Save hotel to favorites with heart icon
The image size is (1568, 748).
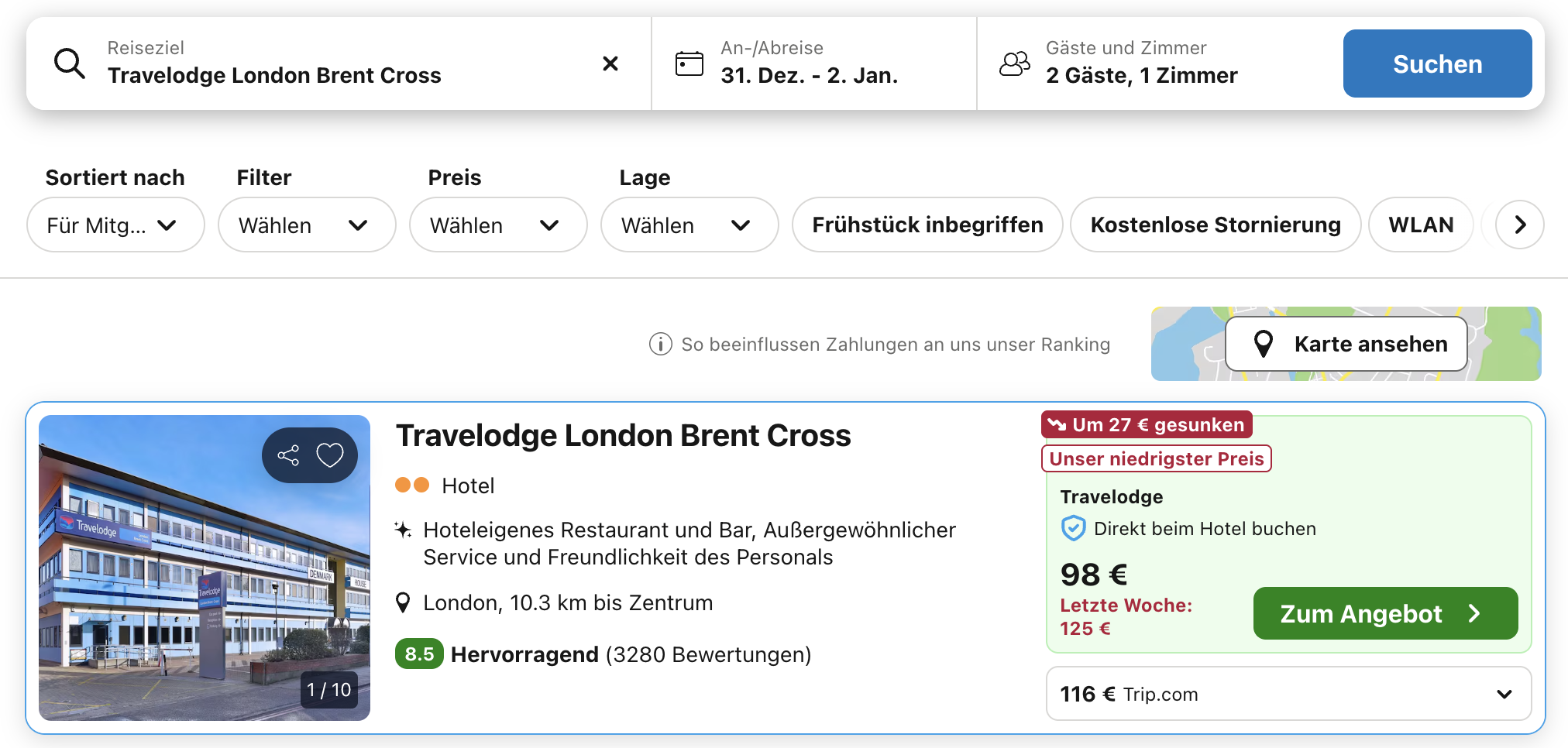pos(330,455)
